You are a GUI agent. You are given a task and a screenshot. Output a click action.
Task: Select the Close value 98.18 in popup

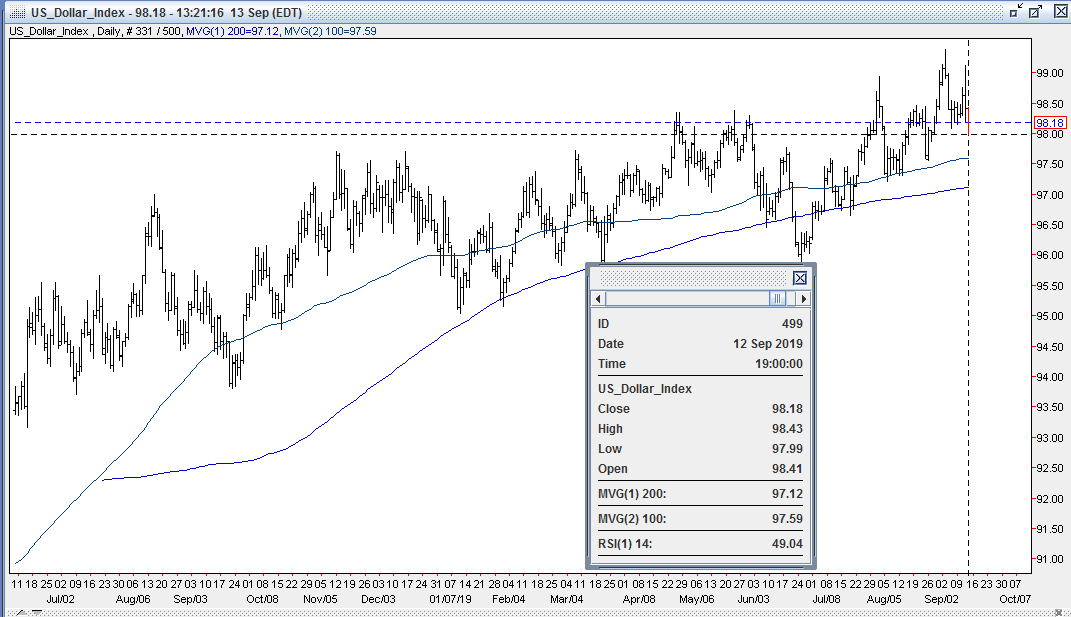point(788,409)
